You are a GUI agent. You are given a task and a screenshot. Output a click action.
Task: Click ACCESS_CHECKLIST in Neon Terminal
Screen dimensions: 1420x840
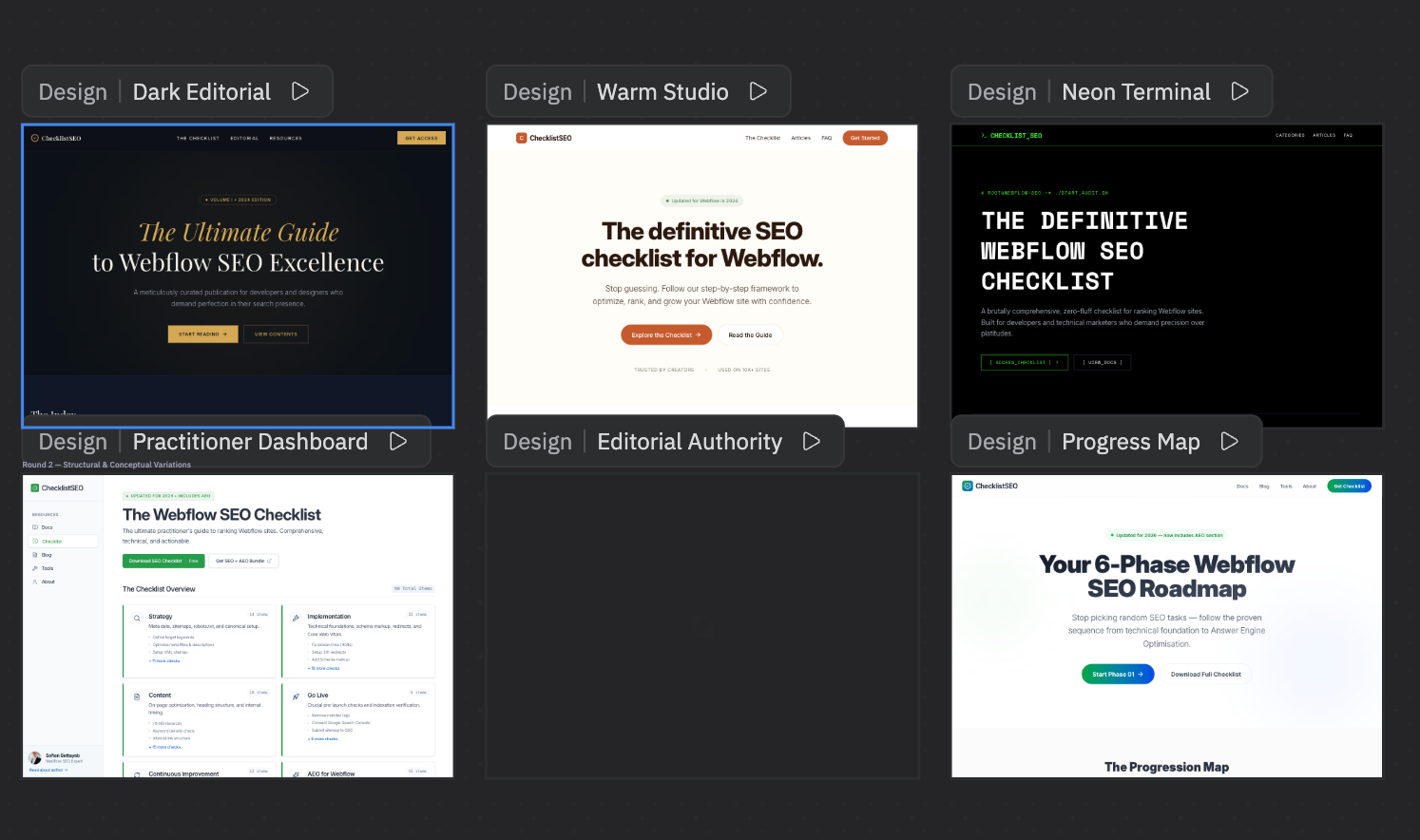click(x=1024, y=362)
